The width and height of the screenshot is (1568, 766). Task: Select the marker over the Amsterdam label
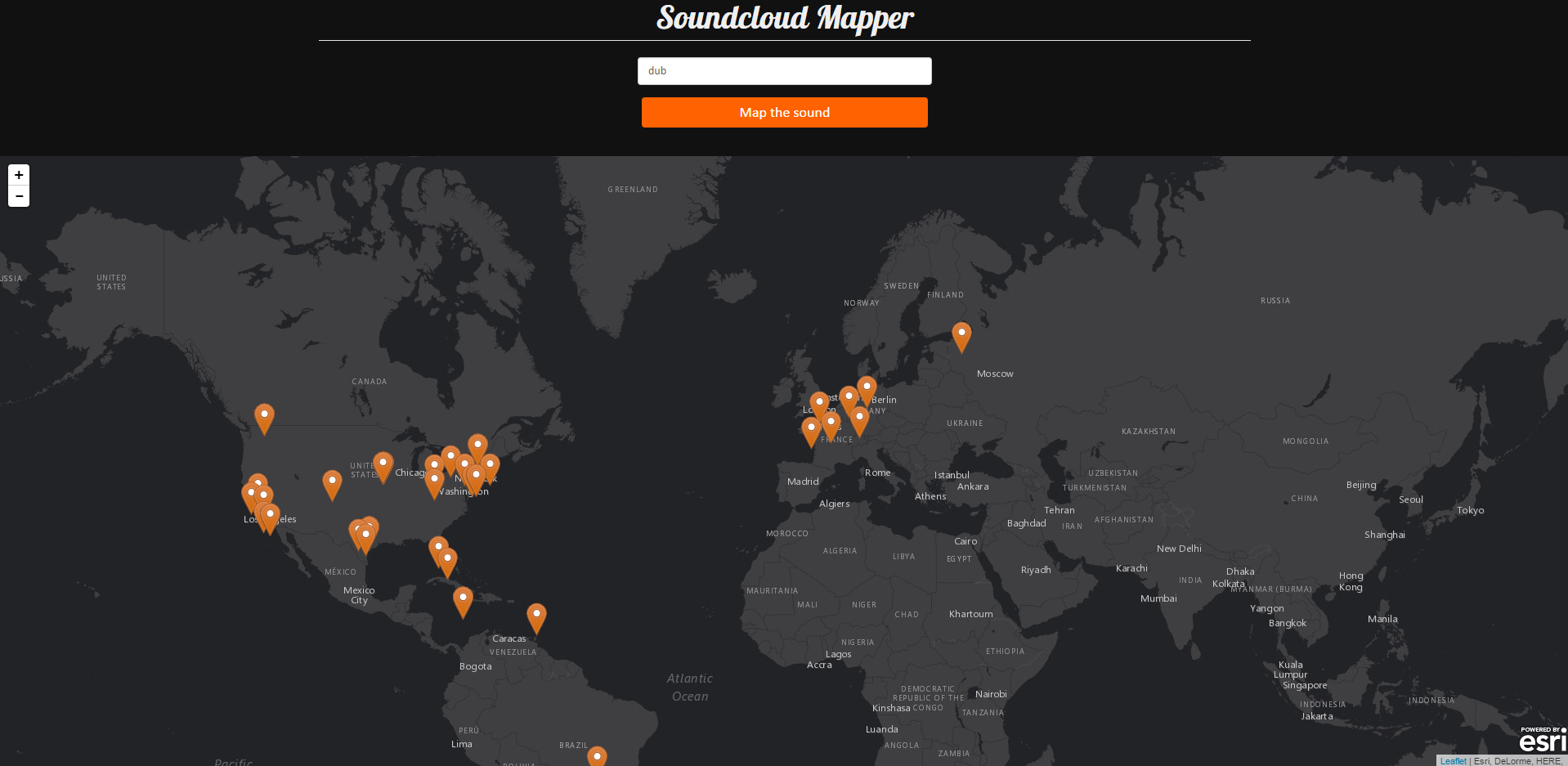tap(849, 401)
